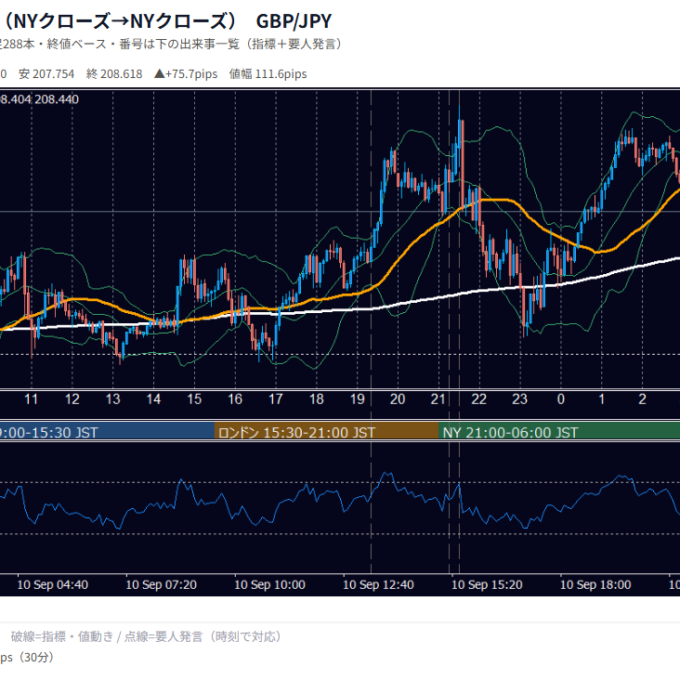Click the 10 Sep 10:00 time label
The image size is (680, 680).
(x=270, y=585)
